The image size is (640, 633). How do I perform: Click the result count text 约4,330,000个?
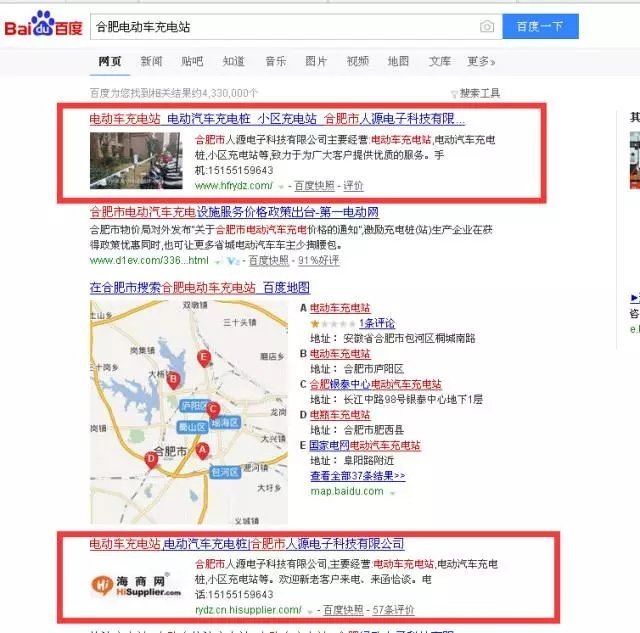tap(225, 93)
